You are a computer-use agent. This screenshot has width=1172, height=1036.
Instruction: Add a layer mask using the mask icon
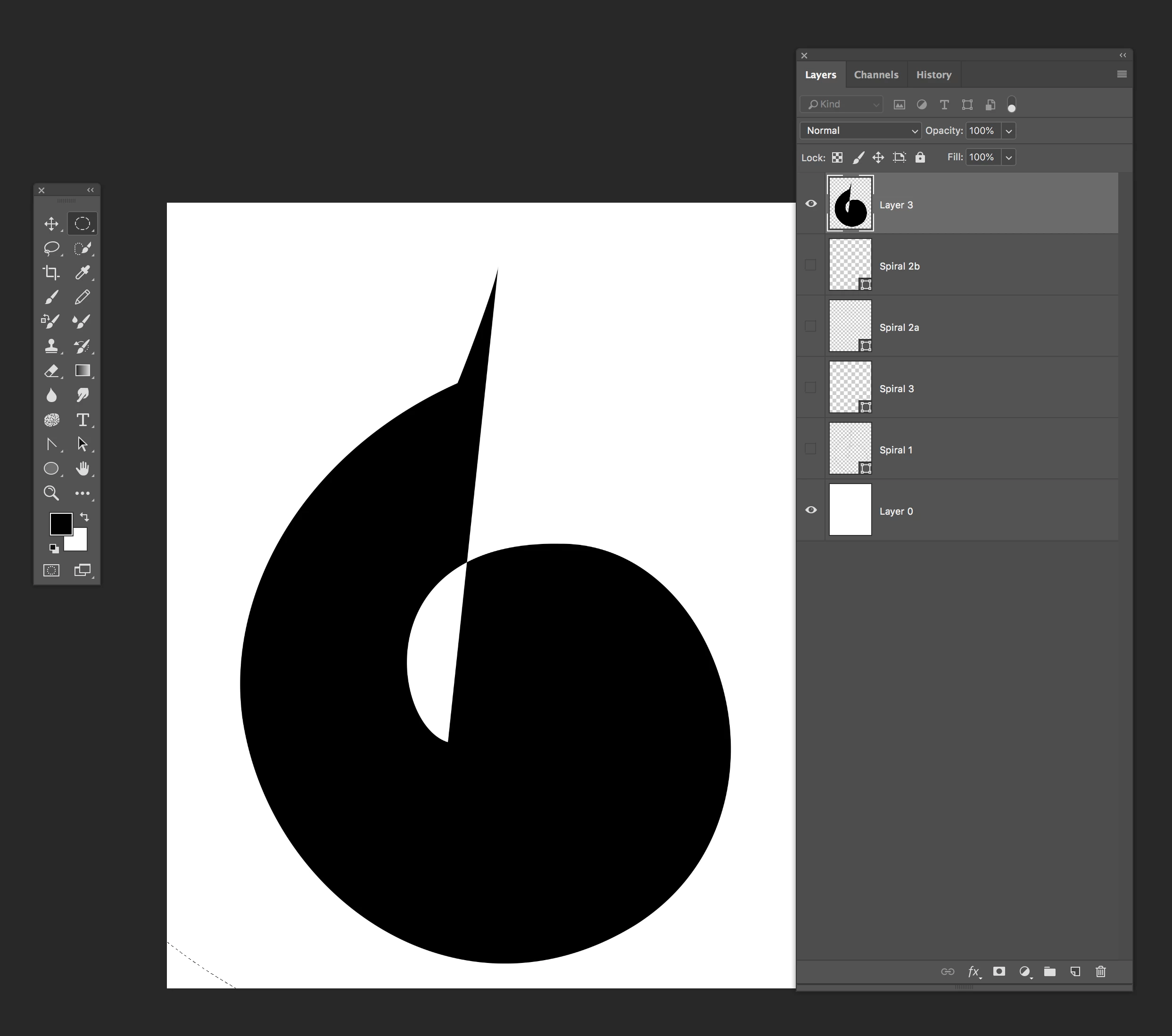tap(999, 971)
